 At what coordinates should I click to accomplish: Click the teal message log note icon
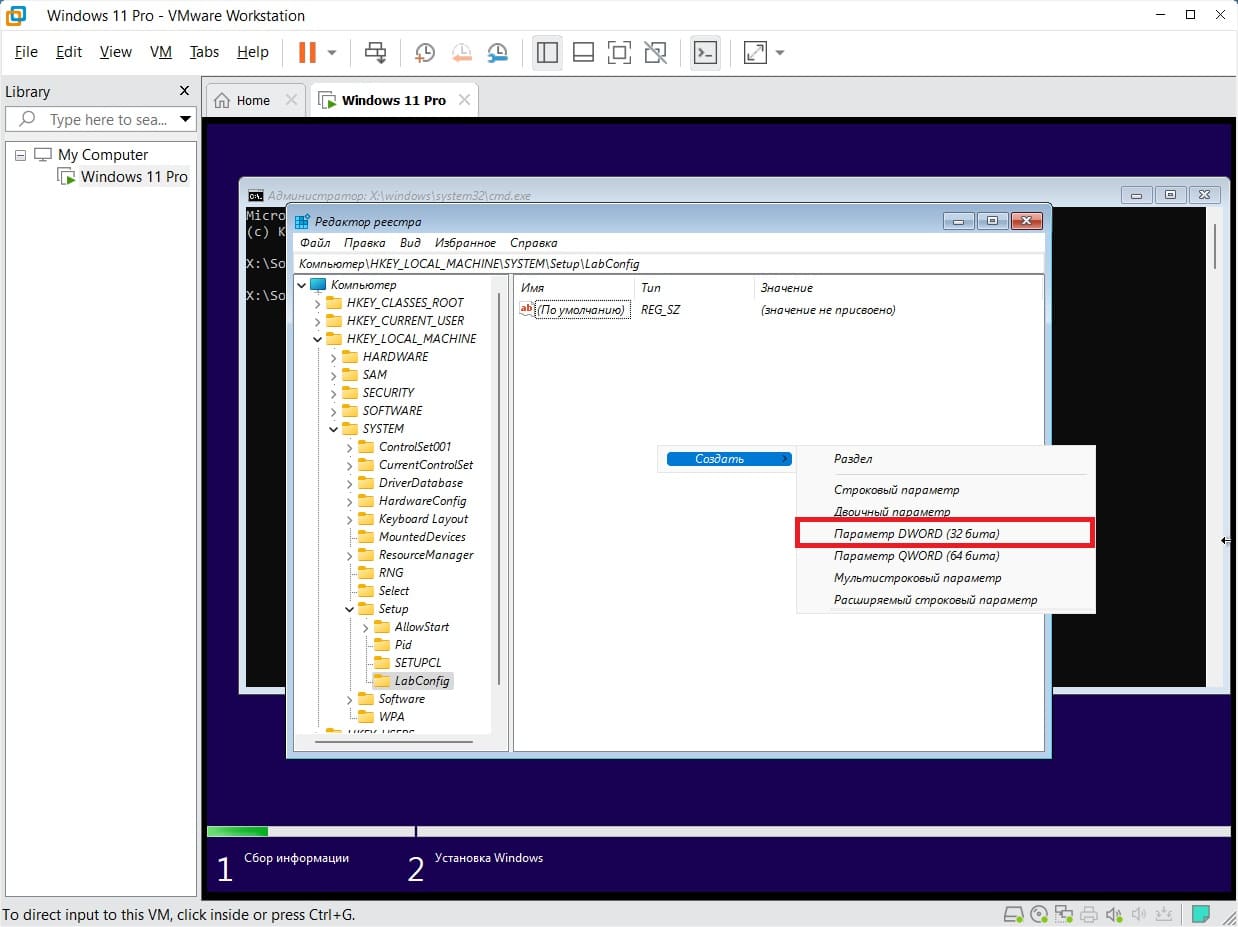click(x=1201, y=914)
